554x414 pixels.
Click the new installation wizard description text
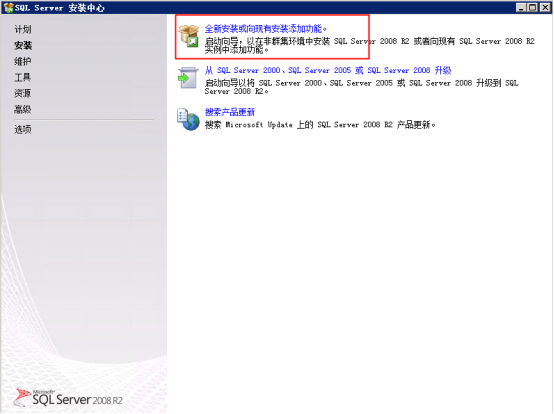[370, 45]
